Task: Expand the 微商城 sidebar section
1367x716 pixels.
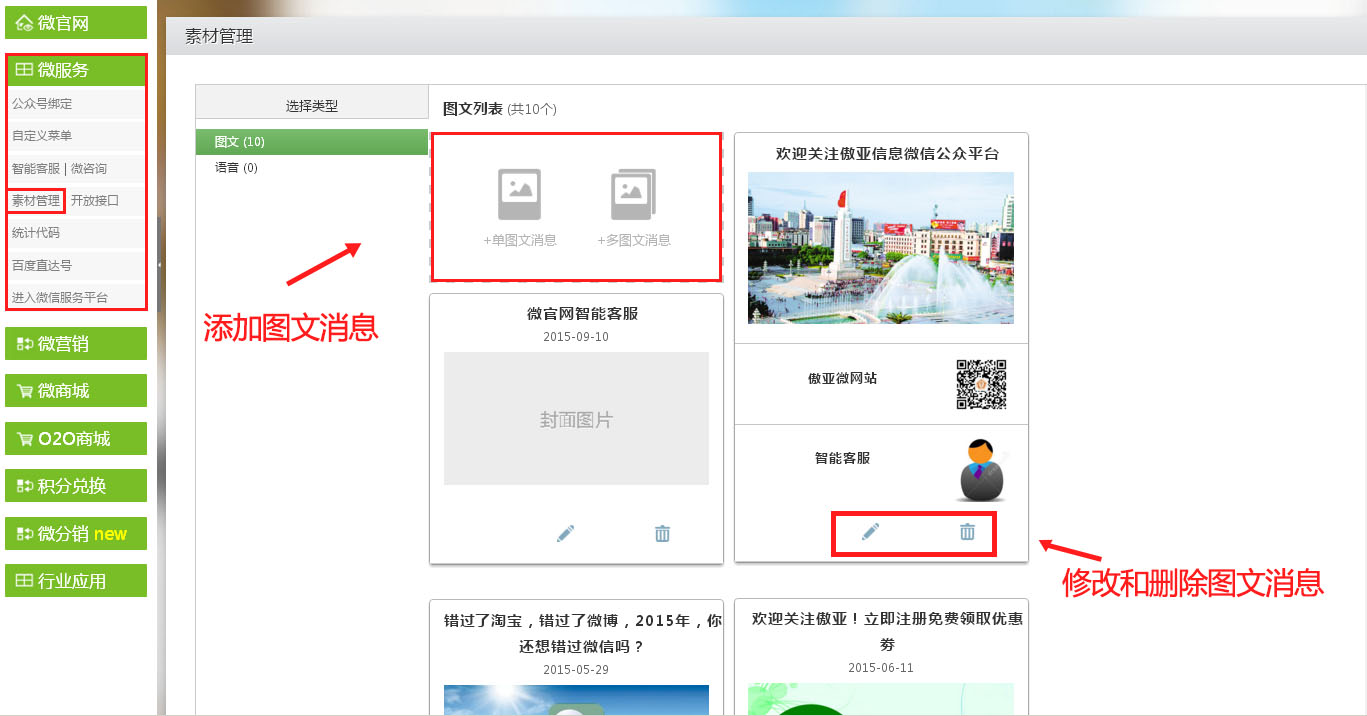Action: 76,391
